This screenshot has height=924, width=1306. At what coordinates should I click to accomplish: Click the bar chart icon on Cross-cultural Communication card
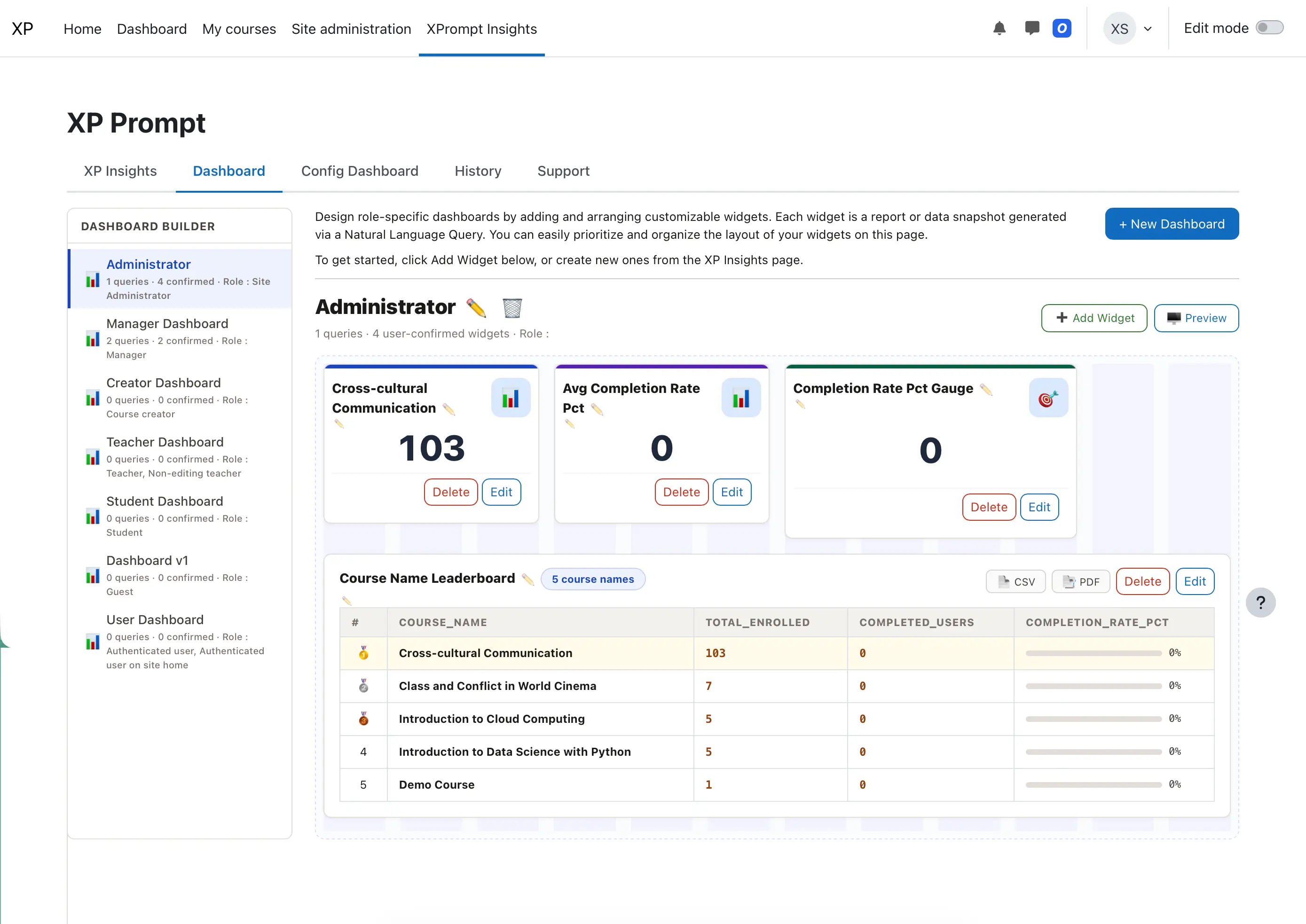click(x=511, y=398)
